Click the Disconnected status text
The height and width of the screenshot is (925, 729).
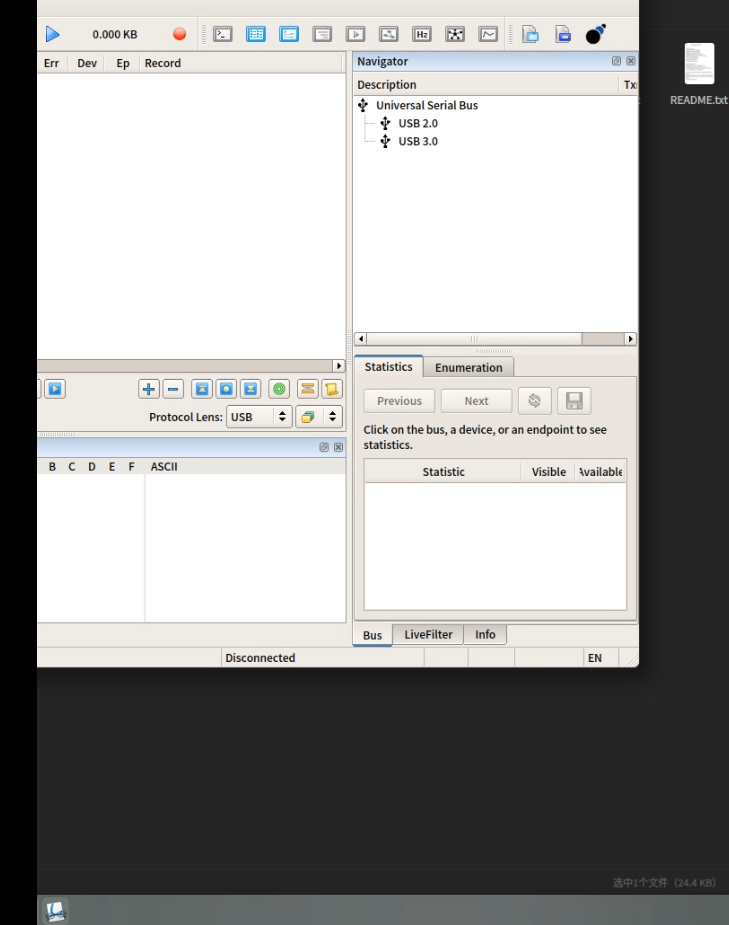point(260,658)
